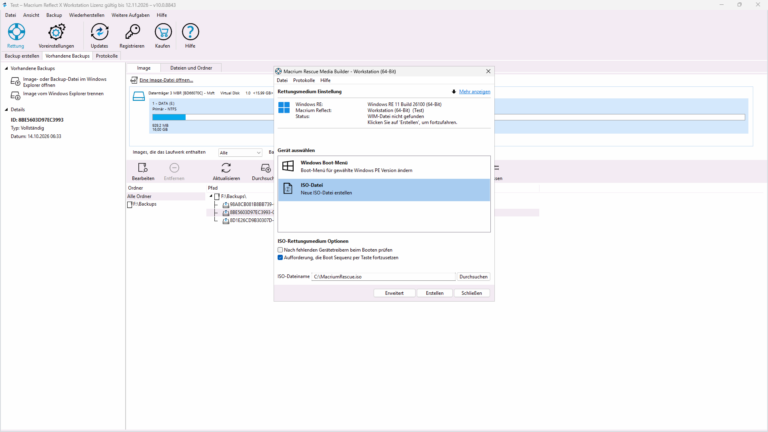Image resolution: width=768 pixels, height=432 pixels.
Task: Click the backup file icon for 8BE5603D97EC3993
Action: click(x=225, y=213)
